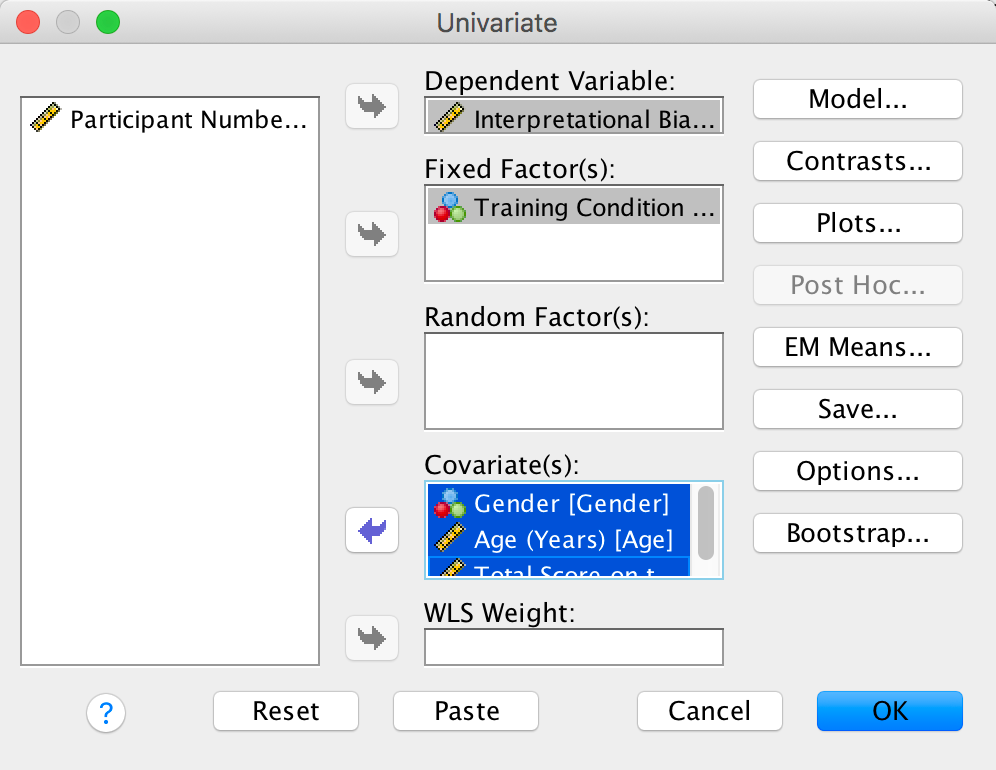Select Participant Number in the variable list
The width and height of the screenshot is (996, 770).
tap(168, 120)
